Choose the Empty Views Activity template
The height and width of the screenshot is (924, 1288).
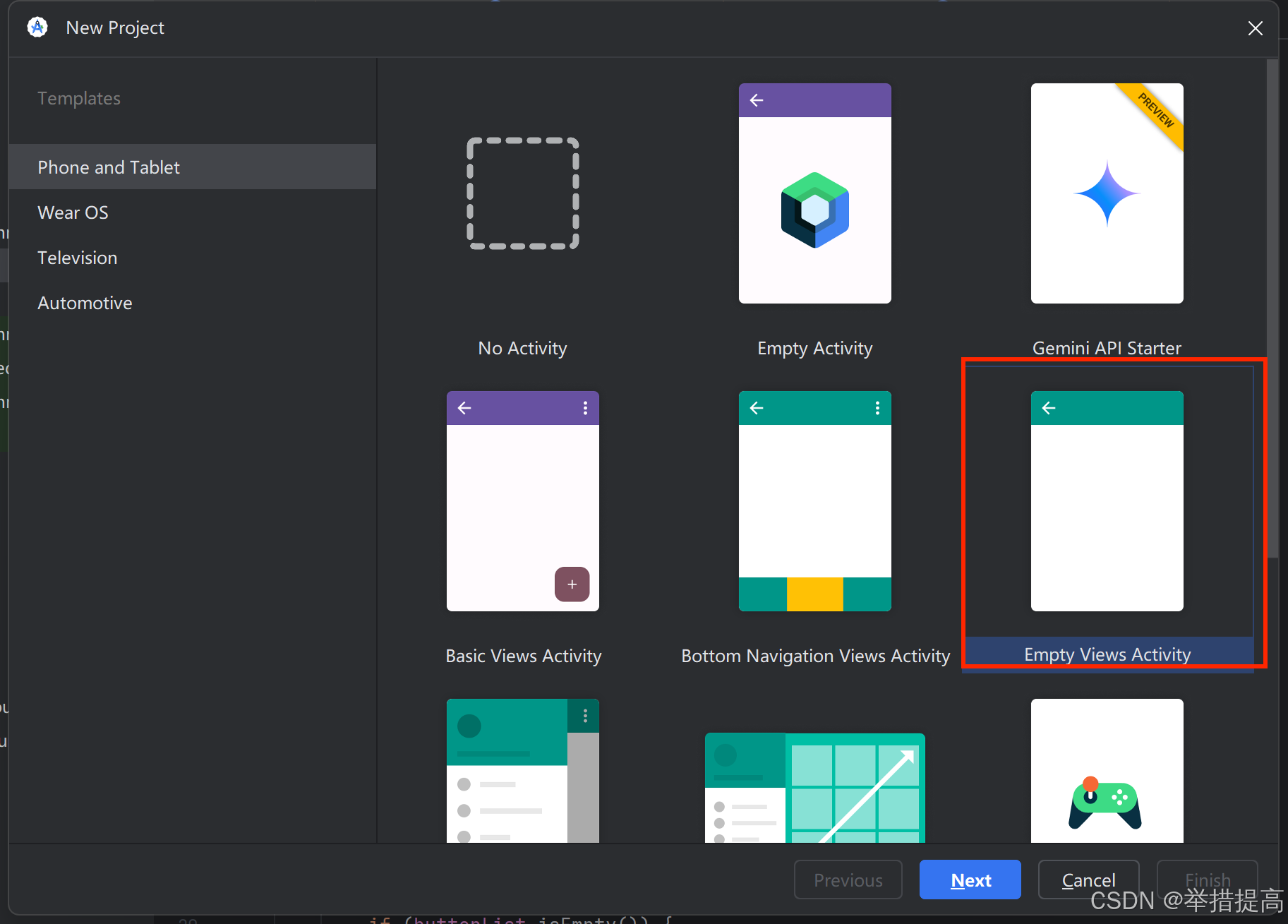tap(1105, 501)
